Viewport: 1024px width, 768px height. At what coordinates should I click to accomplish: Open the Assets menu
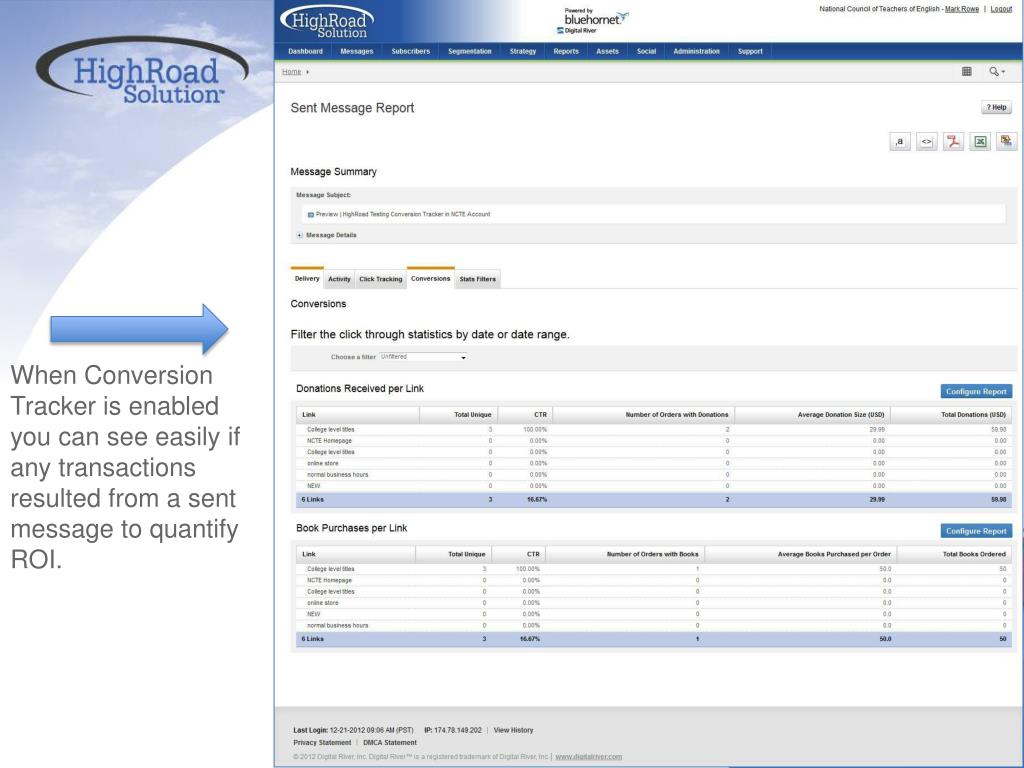tap(607, 52)
